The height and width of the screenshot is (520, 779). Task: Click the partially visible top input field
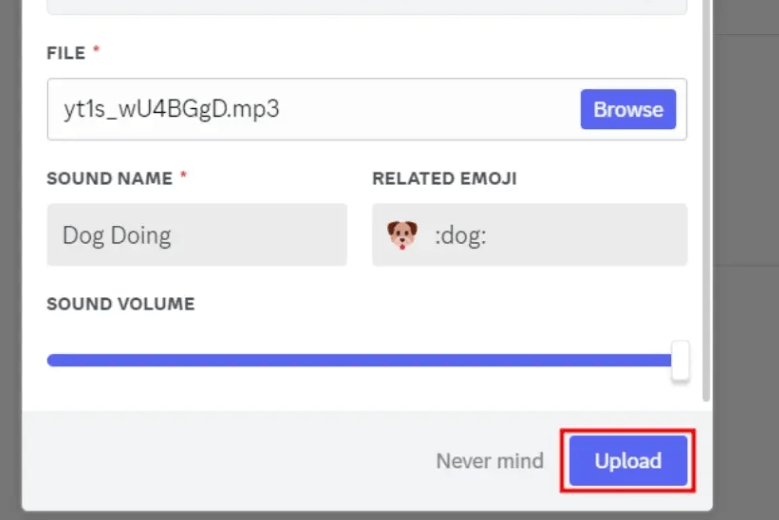tap(366, 6)
